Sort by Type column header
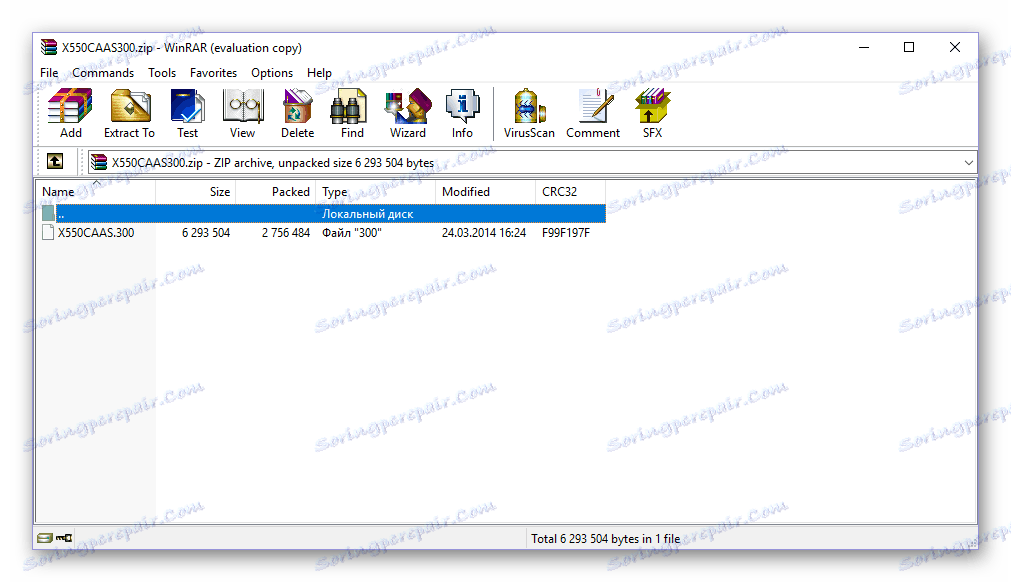 point(376,192)
